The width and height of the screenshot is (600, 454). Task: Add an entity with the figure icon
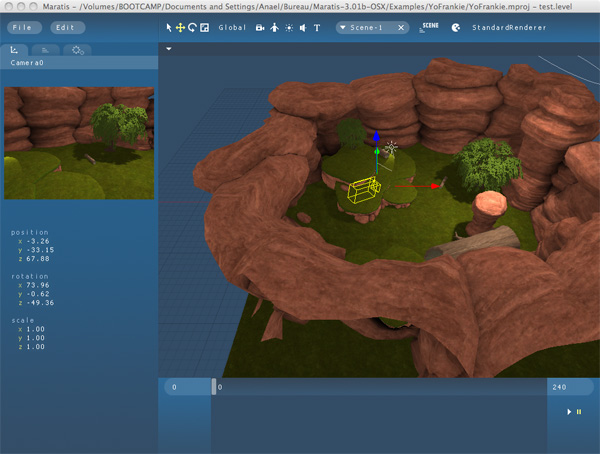(274, 28)
